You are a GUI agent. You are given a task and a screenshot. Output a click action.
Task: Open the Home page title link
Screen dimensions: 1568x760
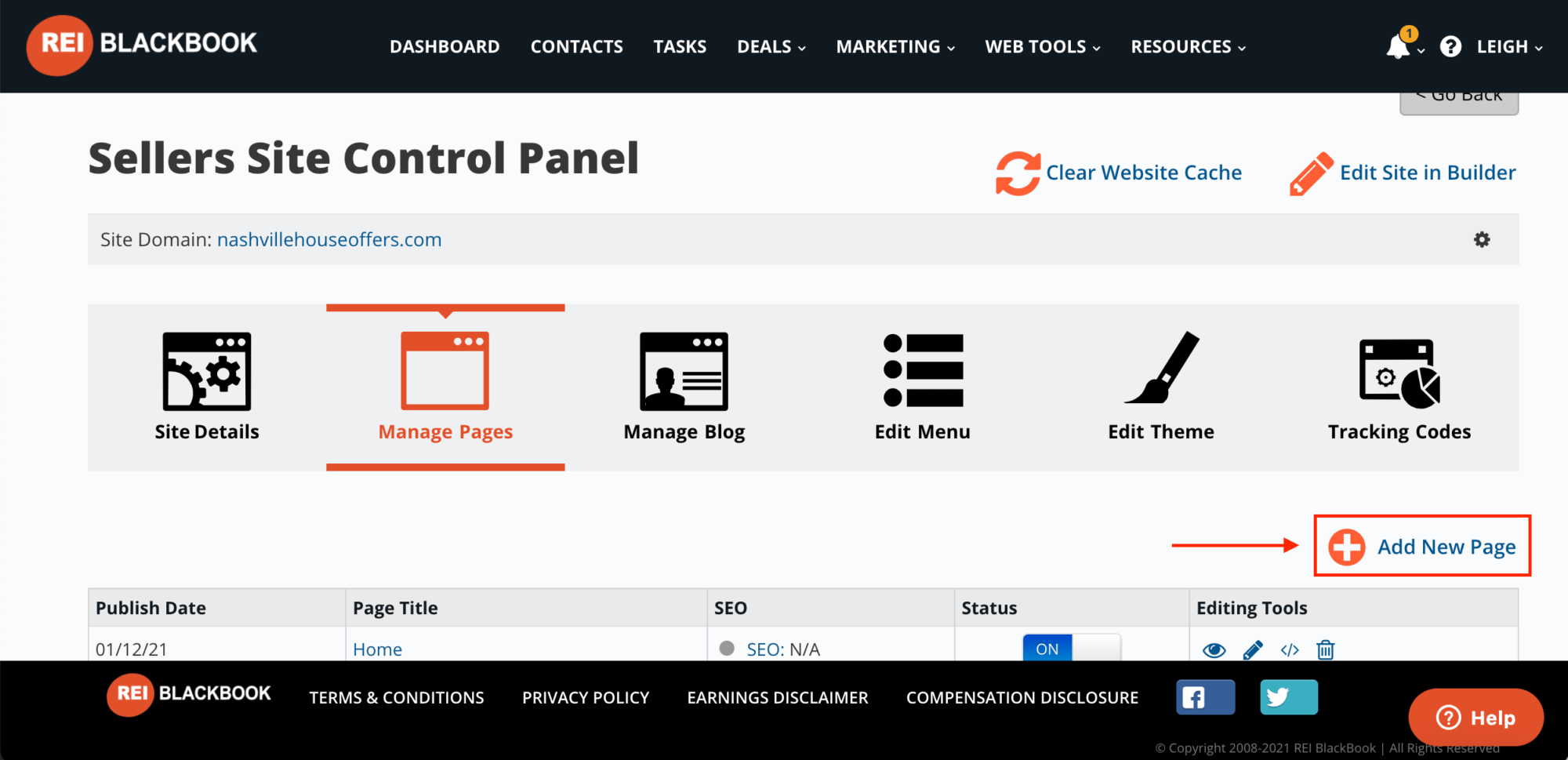pos(377,649)
